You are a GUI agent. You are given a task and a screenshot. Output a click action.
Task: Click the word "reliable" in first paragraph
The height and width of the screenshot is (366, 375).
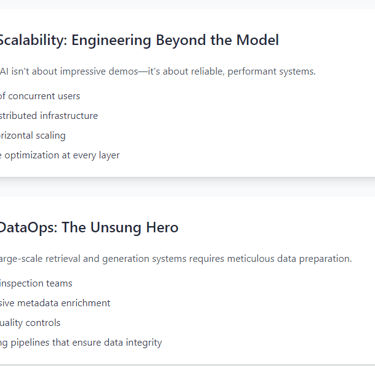tap(209, 71)
